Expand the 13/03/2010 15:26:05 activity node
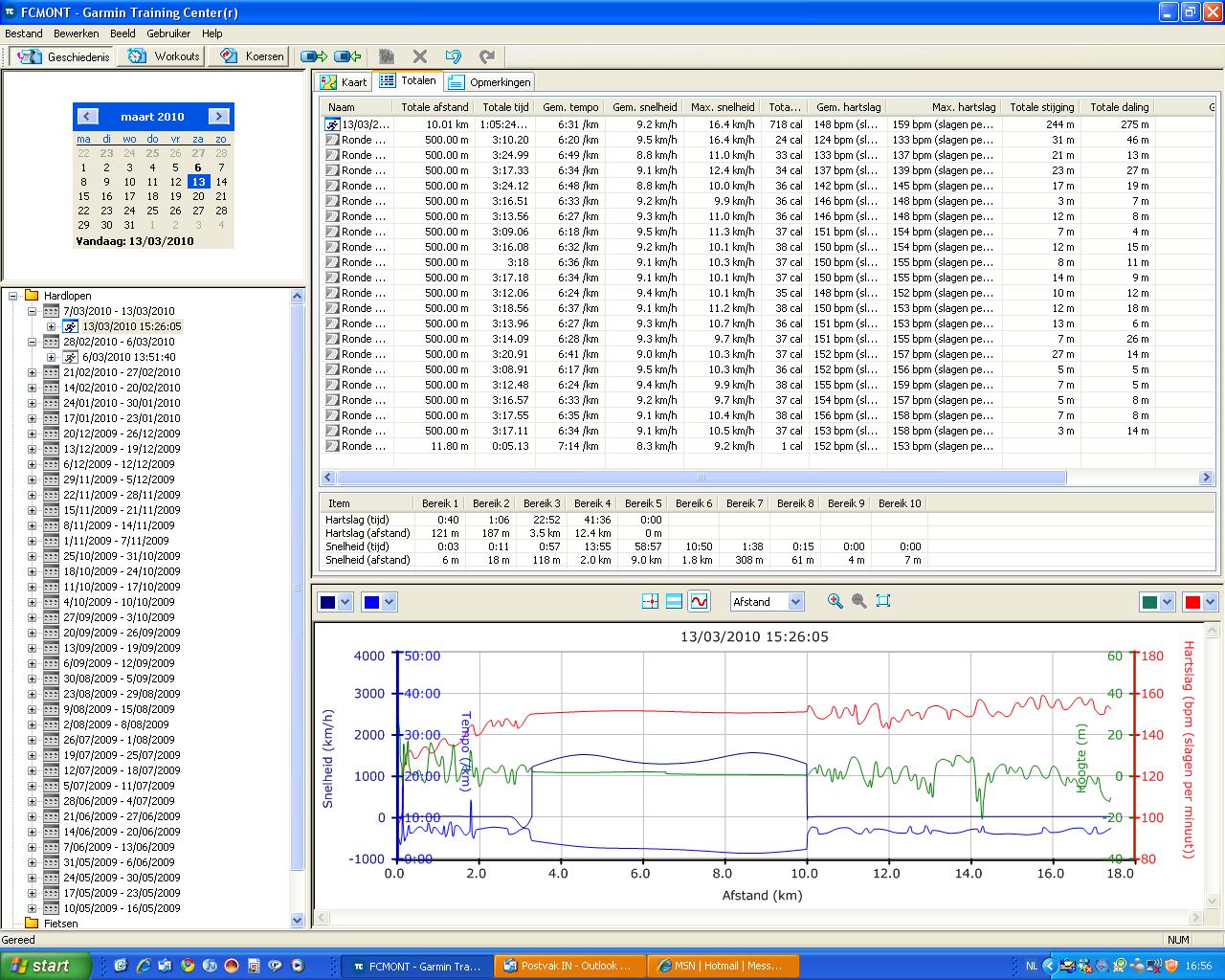Screen dimensions: 1225x980 point(51,326)
